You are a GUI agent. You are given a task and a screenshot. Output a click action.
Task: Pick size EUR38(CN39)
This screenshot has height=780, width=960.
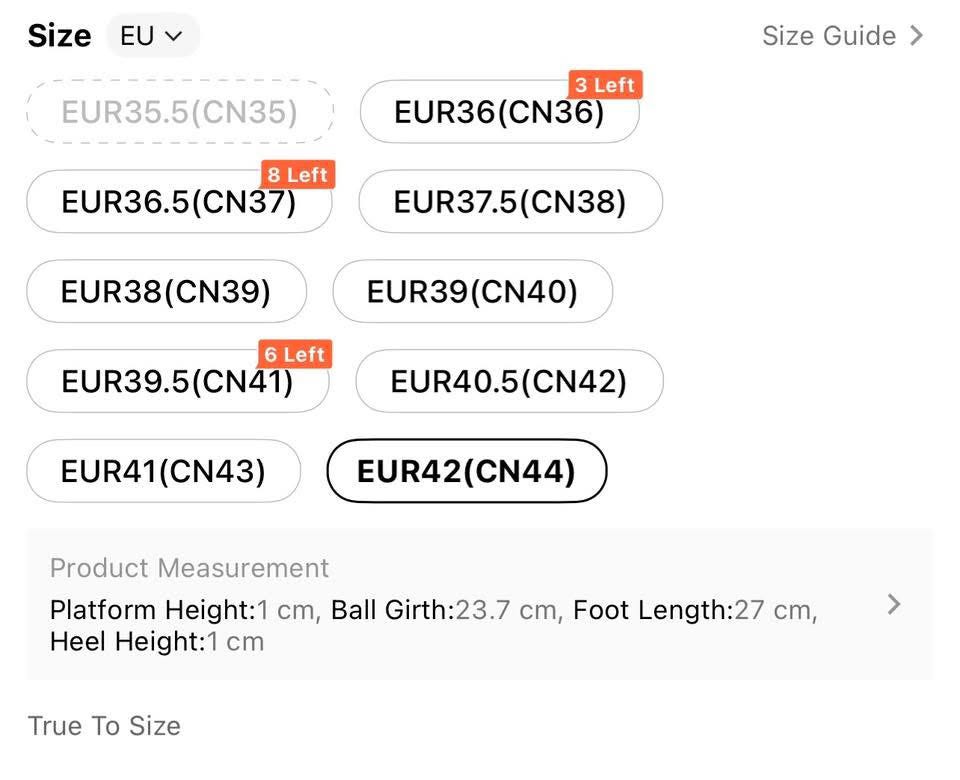click(166, 292)
